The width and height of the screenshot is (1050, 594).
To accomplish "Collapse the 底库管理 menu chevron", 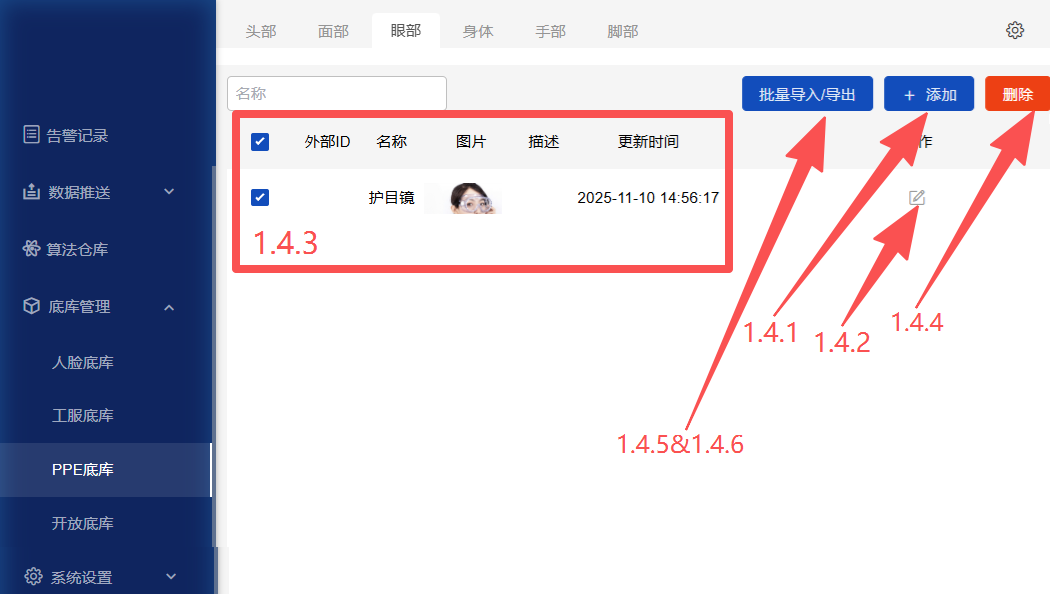I will (x=169, y=307).
